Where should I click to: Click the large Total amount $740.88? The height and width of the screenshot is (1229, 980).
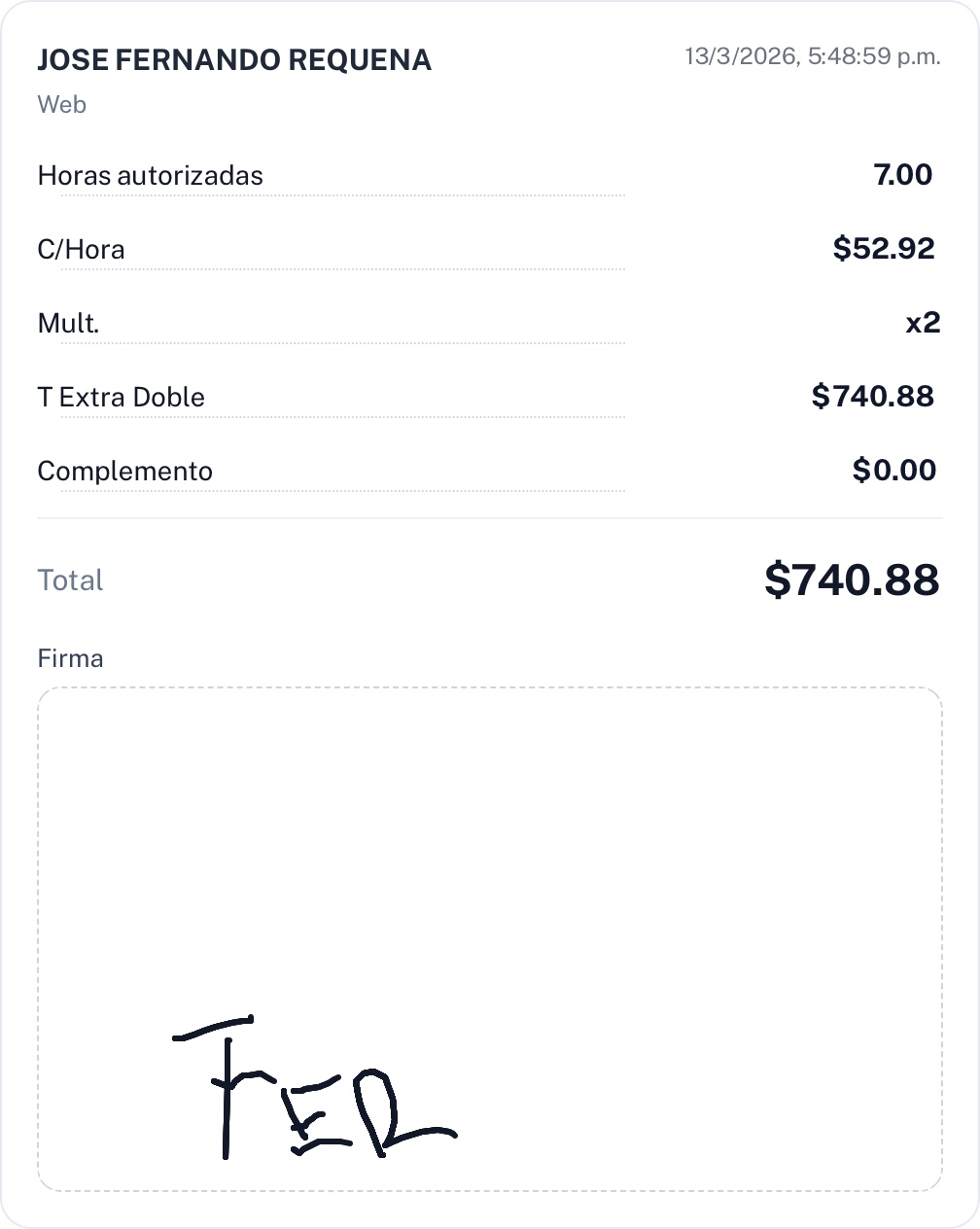coord(852,579)
